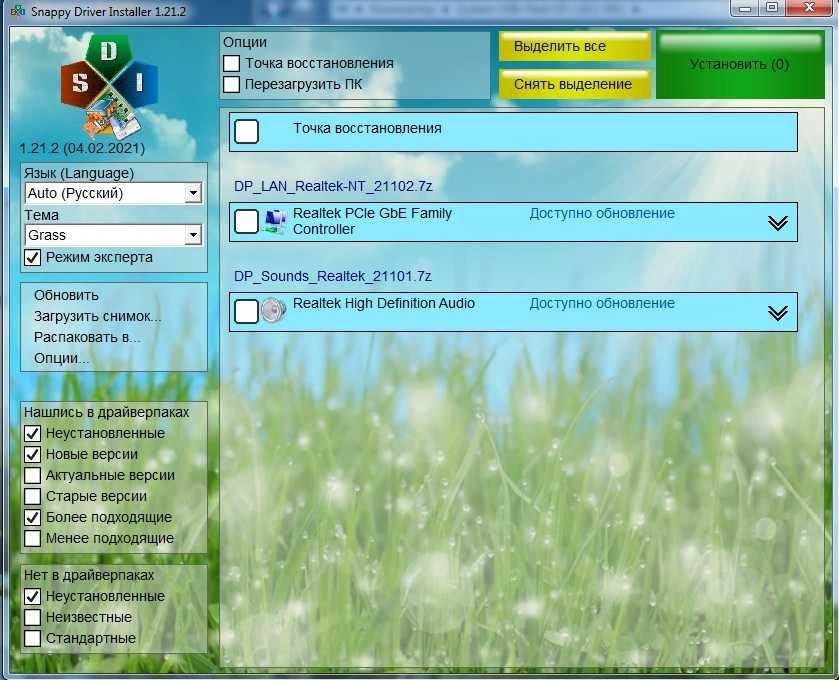Click the network adapter icon for Realtek PCIe GbE
This screenshot has width=839, height=680.
274,221
